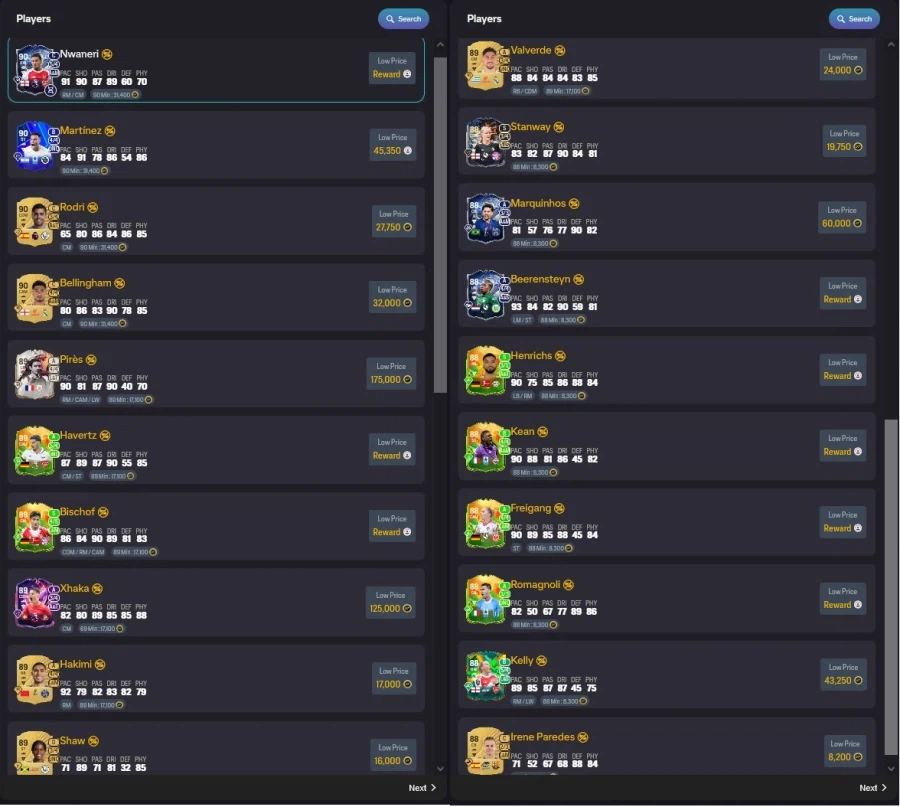Image resolution: width=900 pixels, height=807 pixels.
Task: Click Havertz Low Price Reward box
Action: click(x=392, y=449)
